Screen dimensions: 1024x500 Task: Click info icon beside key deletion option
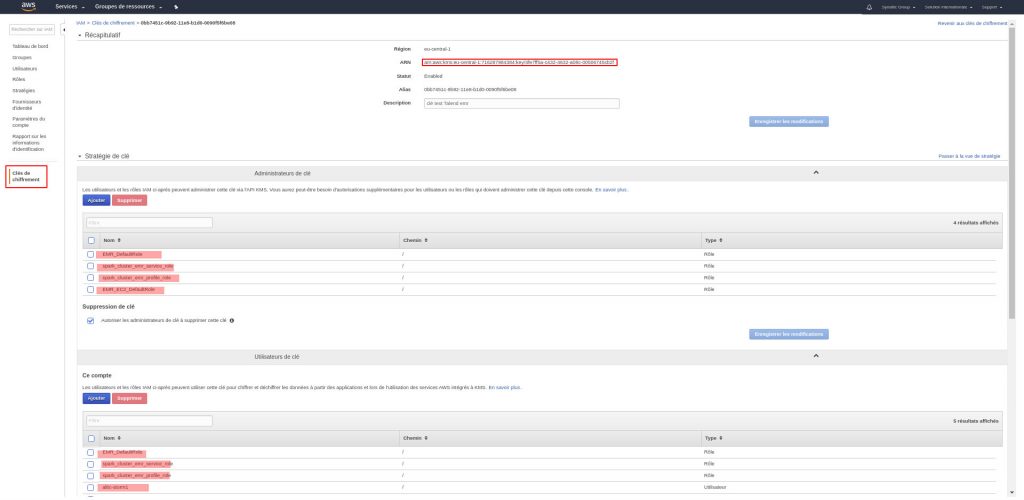click(232, 320)
